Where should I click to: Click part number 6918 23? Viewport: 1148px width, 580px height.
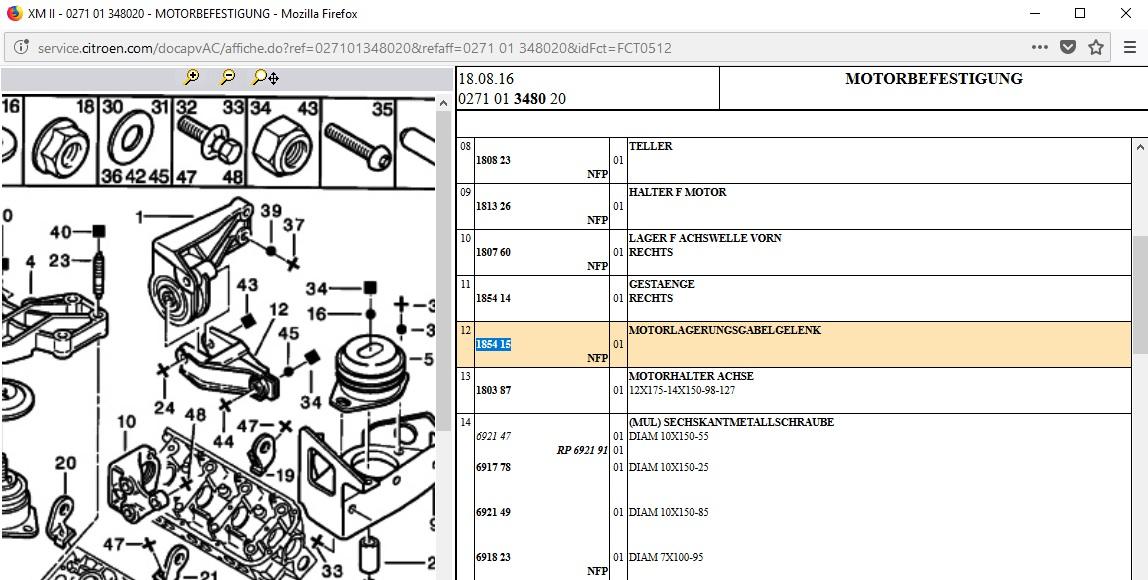pos(493,557)
